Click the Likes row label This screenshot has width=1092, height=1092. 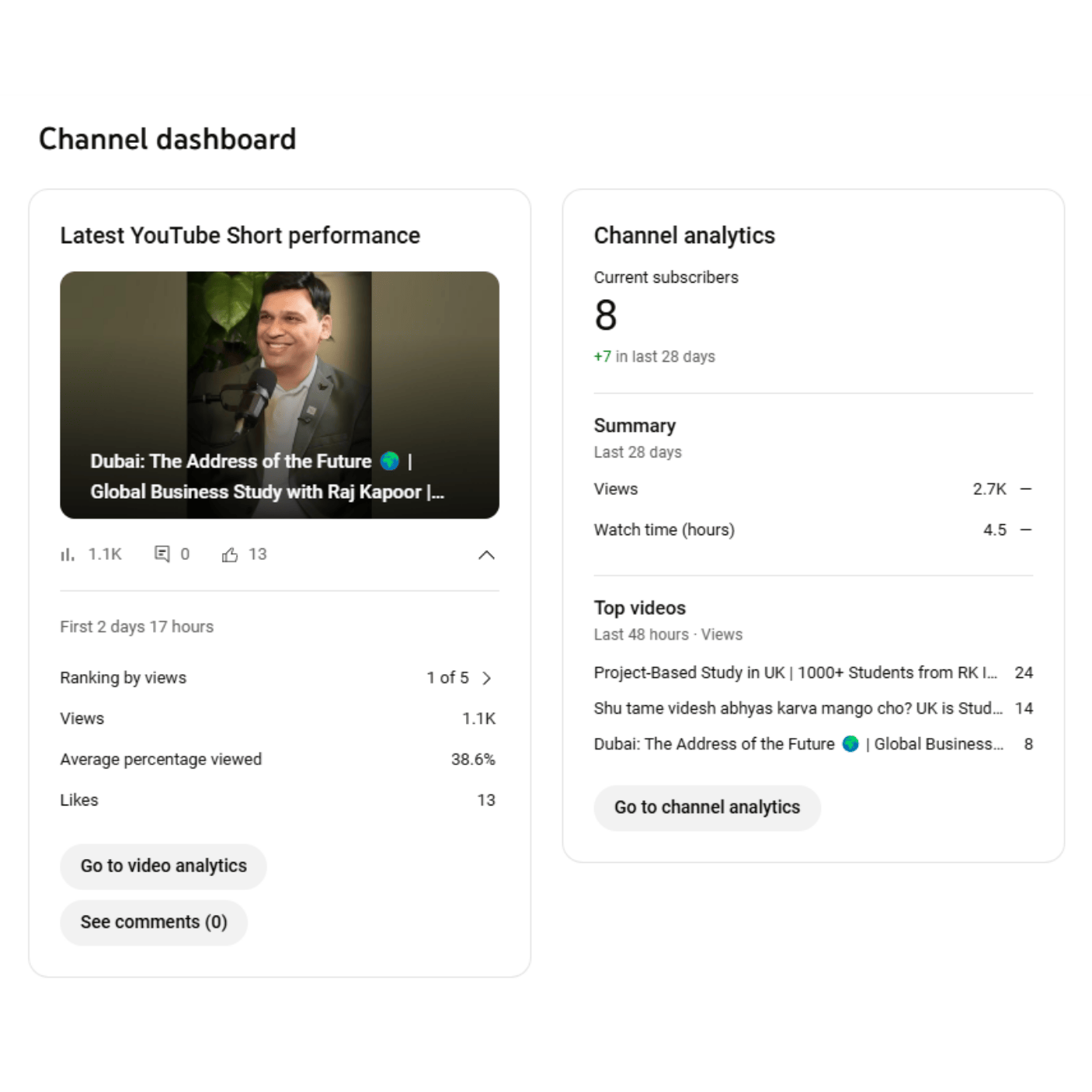point(79,800)
